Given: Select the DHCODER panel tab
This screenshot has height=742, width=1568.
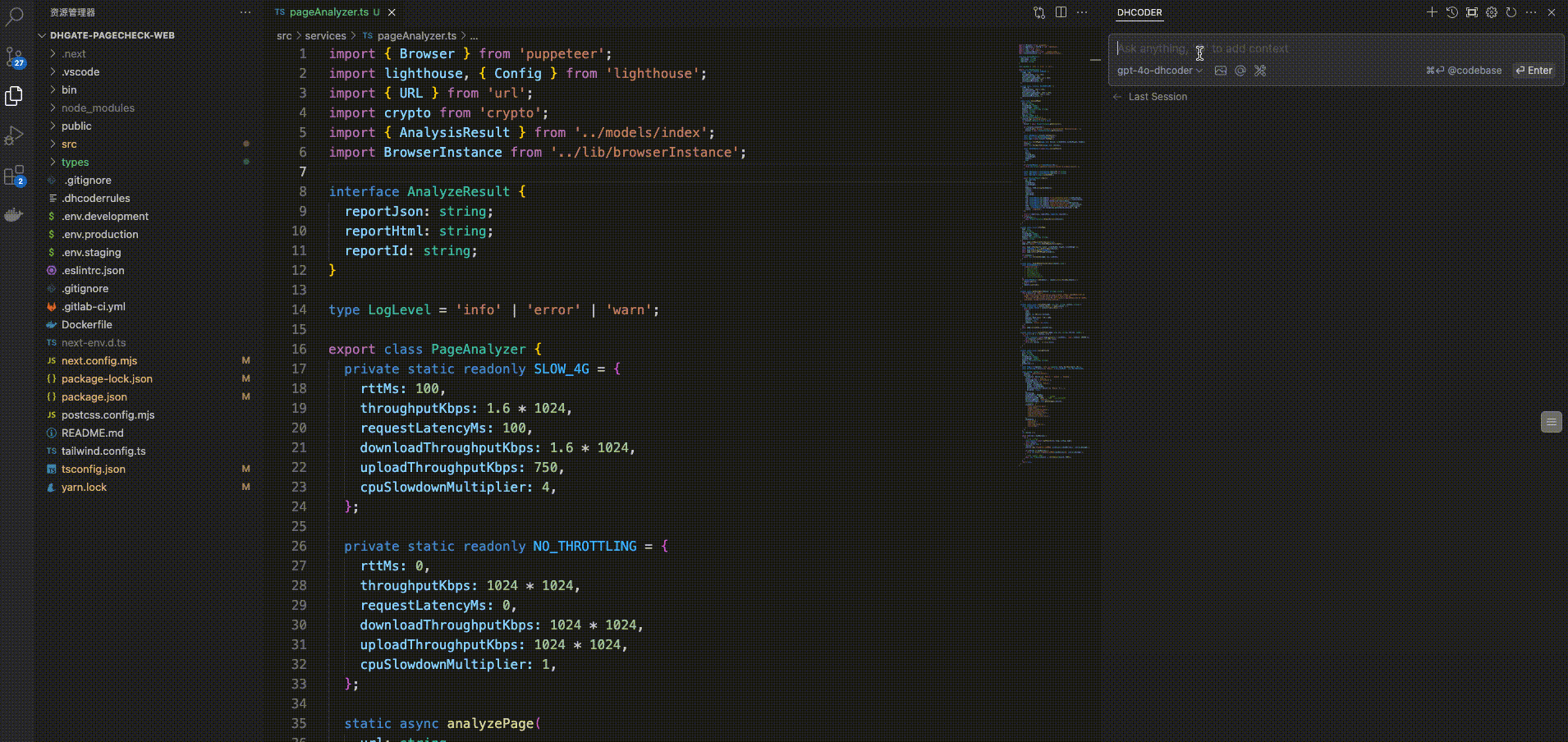Looking at the screenshot, I should tap(1139, 12).
